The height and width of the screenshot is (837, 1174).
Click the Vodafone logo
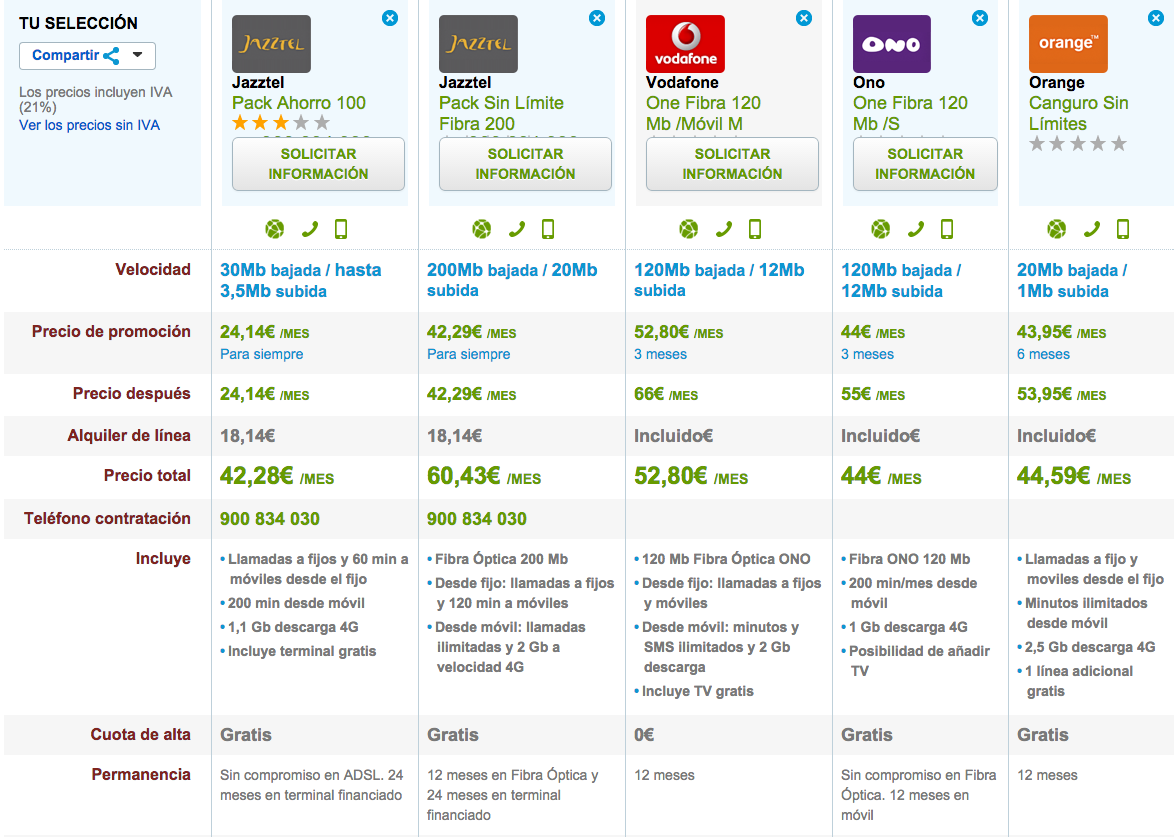tap(685, 44)
